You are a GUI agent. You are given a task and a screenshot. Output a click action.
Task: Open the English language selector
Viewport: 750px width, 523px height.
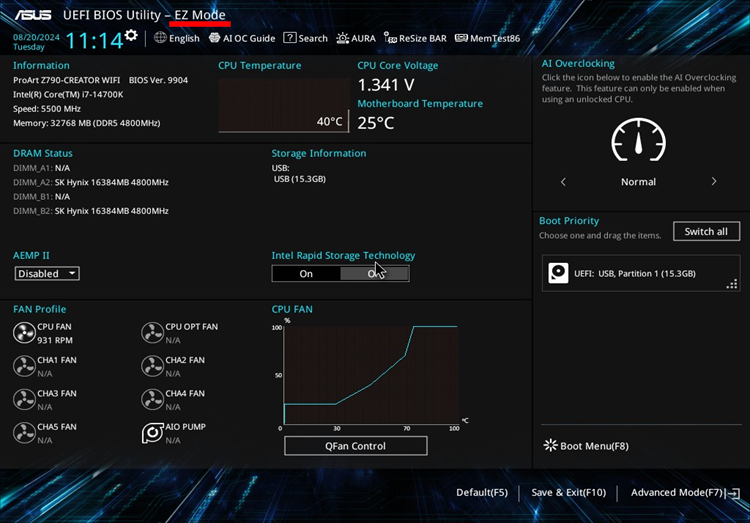[176, 38]
